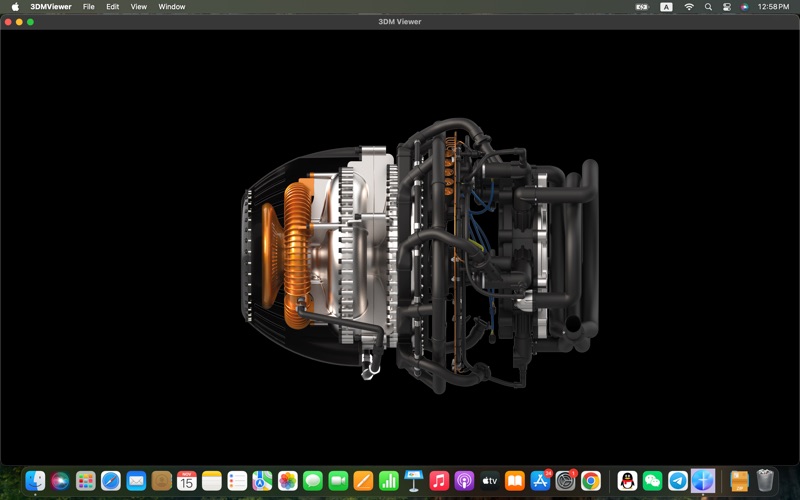Open the Edit menu
This screenshot has width=800, height=500.
112,6
